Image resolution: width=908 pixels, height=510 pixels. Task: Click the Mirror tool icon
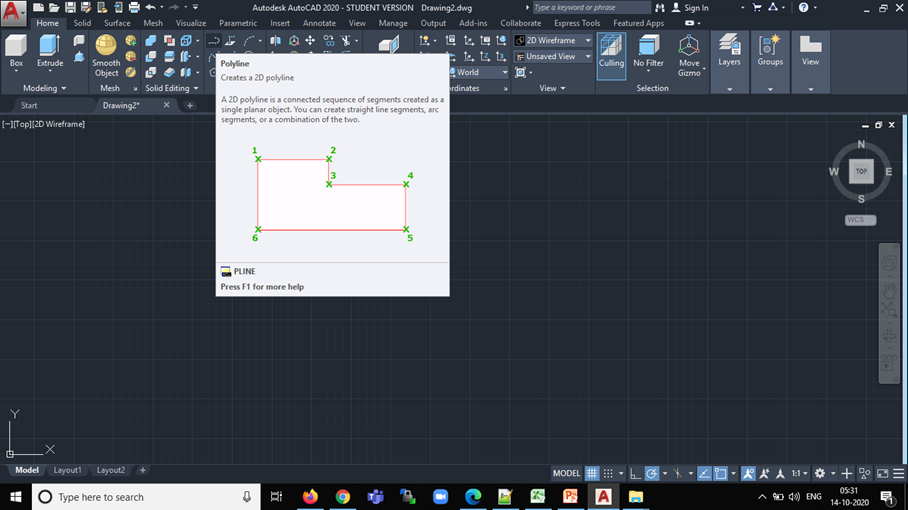[x=276, y=41]
